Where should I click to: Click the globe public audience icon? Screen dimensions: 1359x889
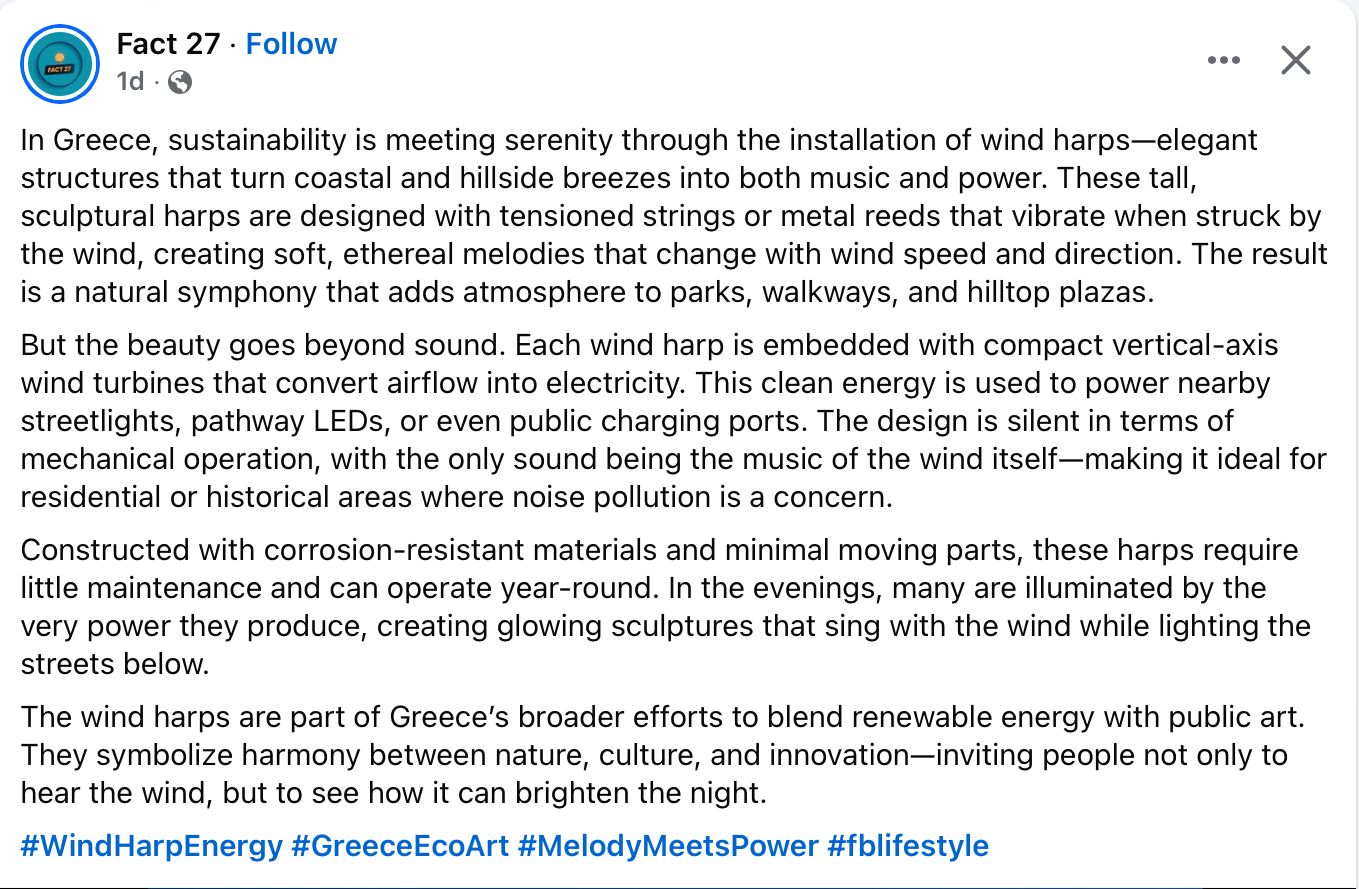(180, 82)
